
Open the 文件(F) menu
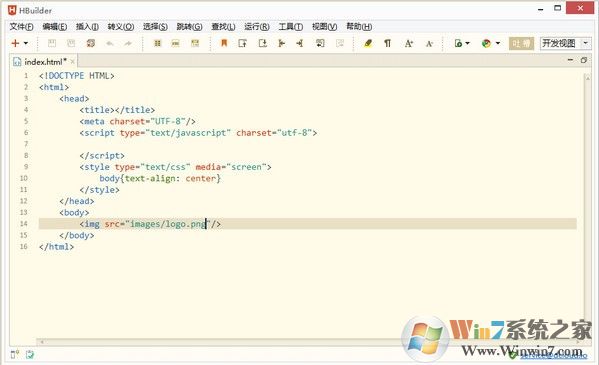21,26
